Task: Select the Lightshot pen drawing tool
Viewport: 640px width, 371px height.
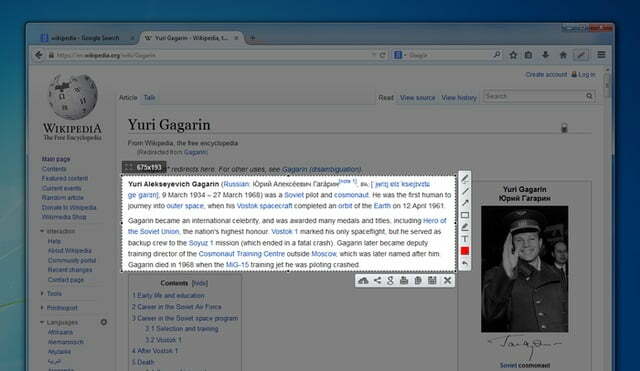Action: (464, 179)
